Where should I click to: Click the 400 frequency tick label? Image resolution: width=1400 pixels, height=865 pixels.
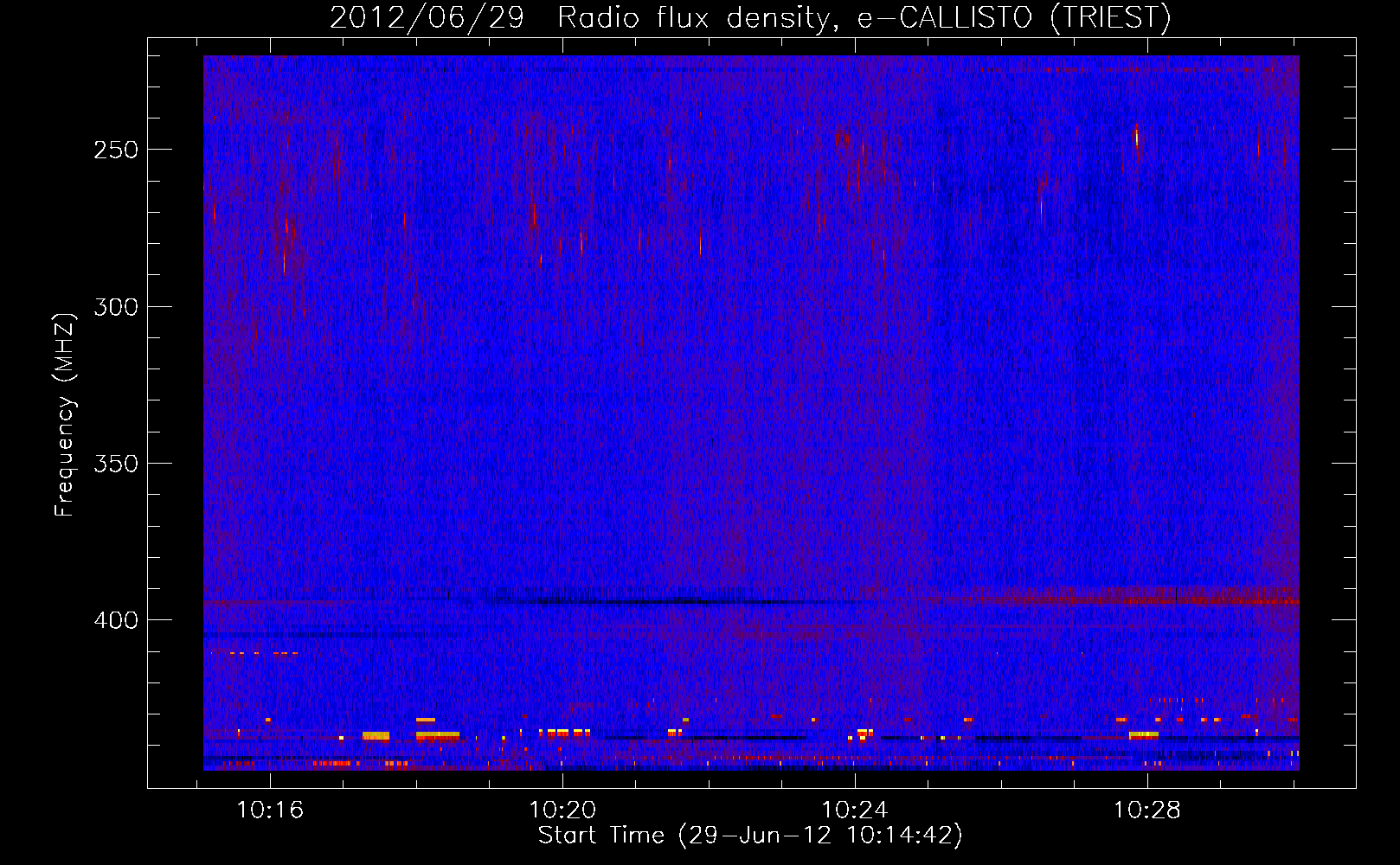click(115, 621)
